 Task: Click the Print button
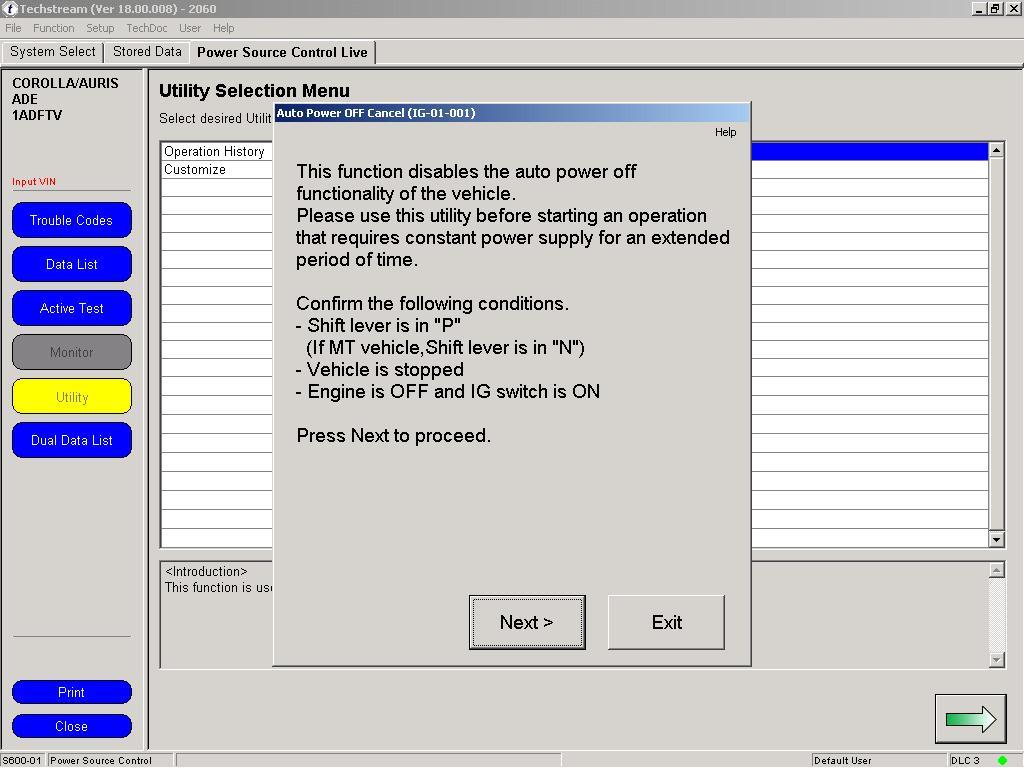click(72, 692)
